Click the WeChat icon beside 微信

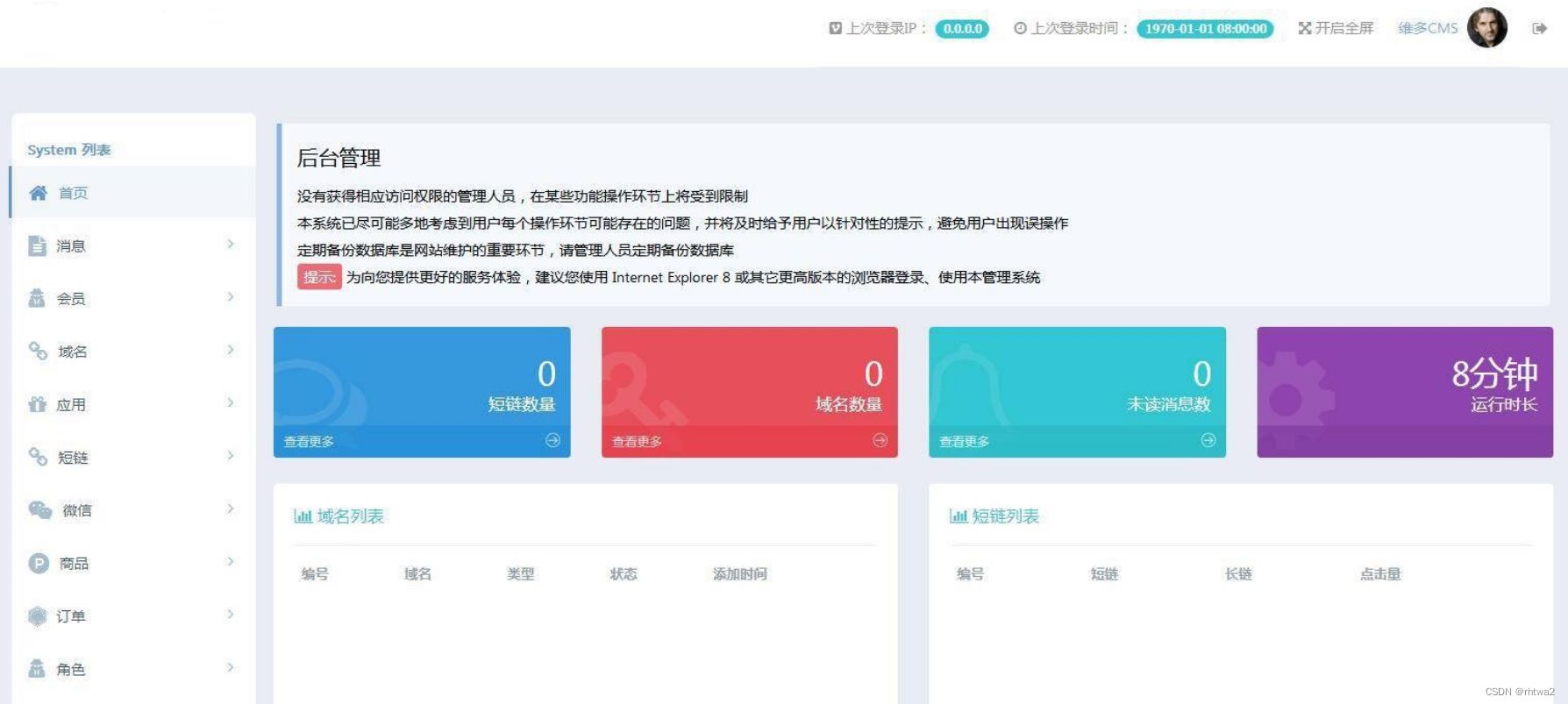40,509
